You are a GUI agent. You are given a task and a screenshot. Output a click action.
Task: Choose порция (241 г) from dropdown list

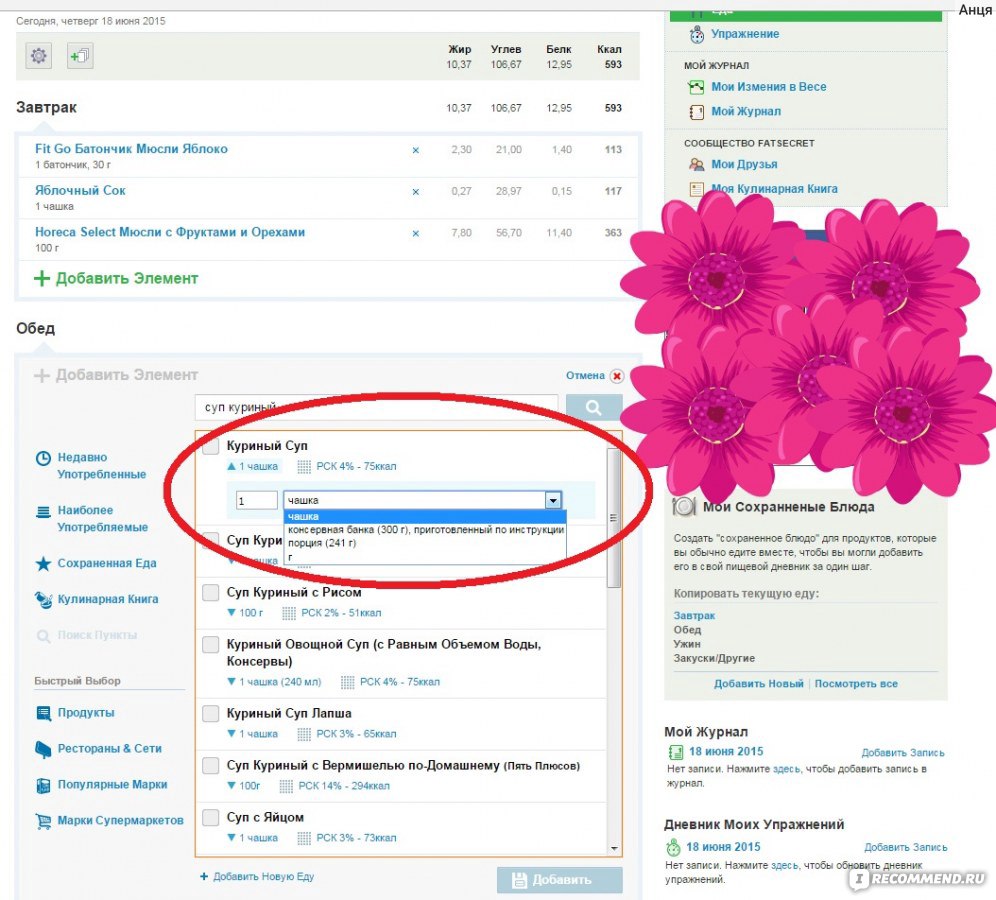[x=322, y=543]
